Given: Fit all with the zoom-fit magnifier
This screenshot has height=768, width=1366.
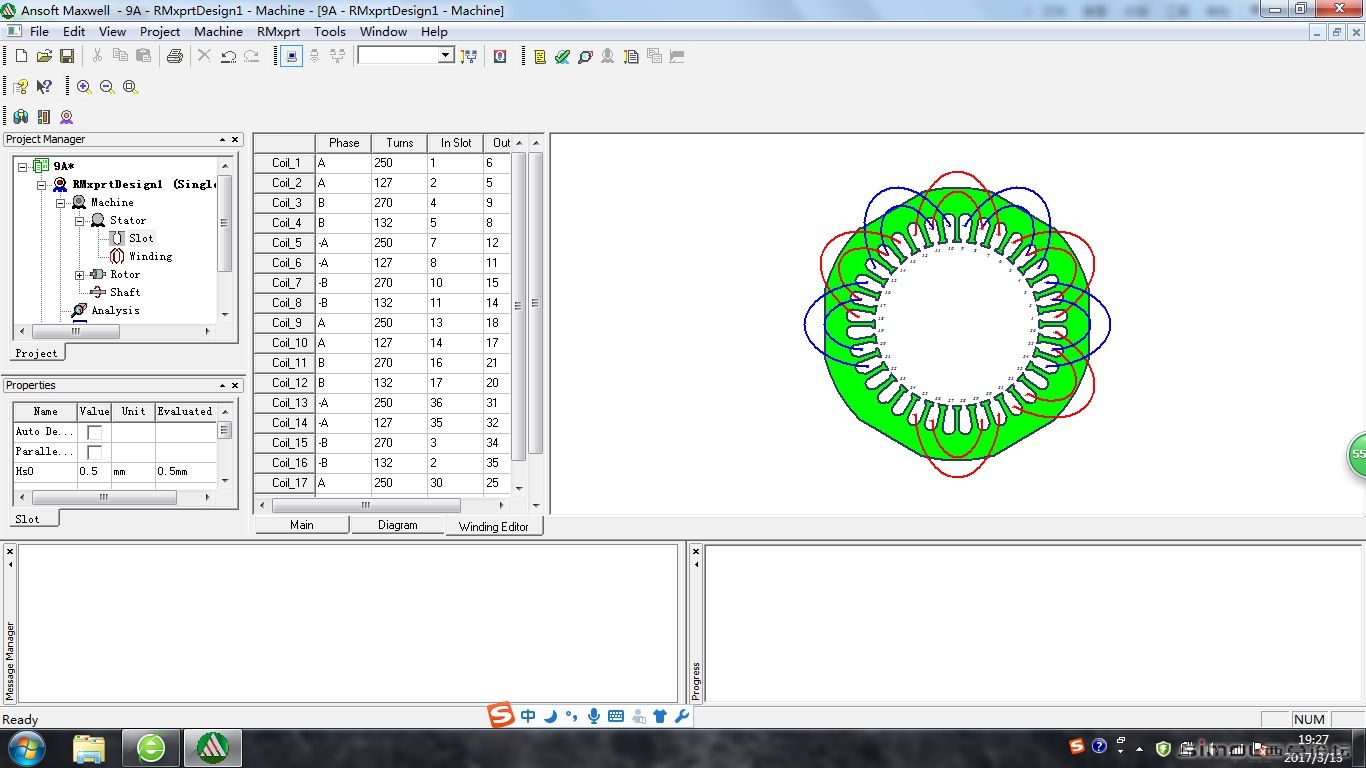Looking at the screenshot, I should [x=130, y=87].
